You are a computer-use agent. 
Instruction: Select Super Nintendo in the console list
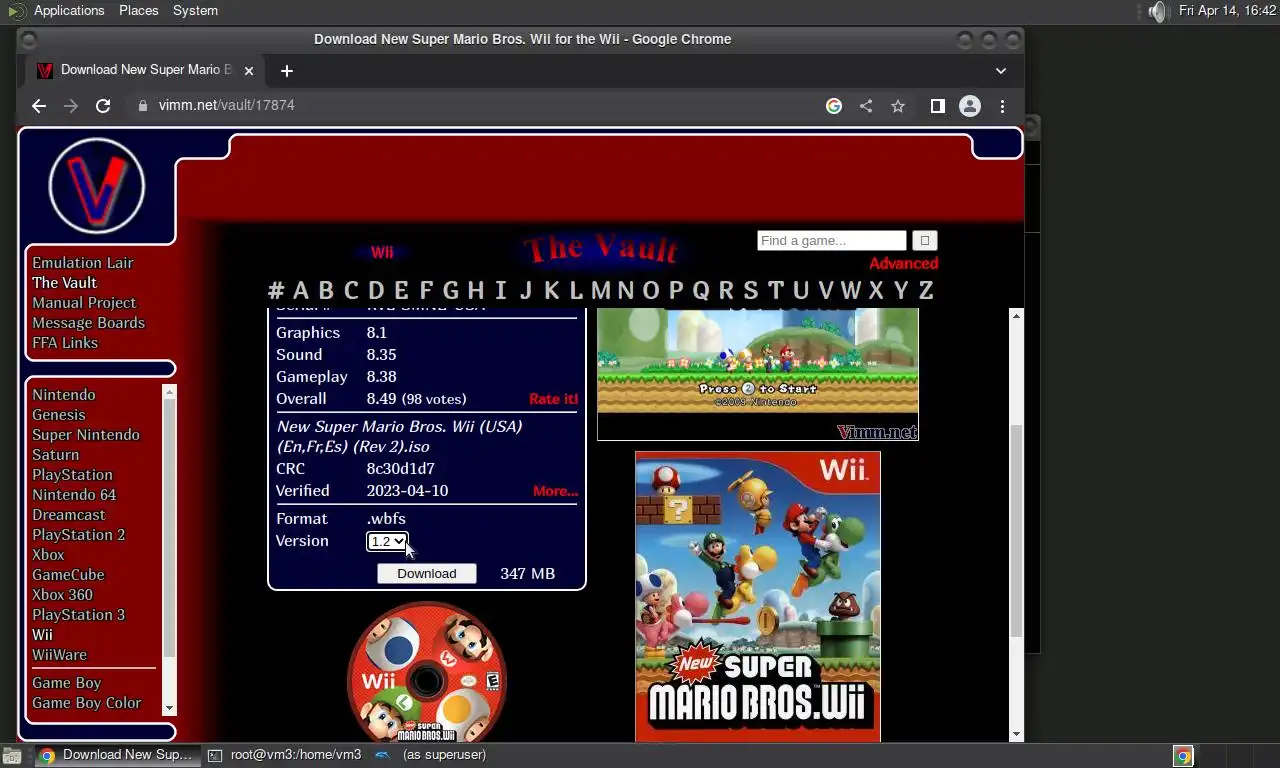click(86, 434)
